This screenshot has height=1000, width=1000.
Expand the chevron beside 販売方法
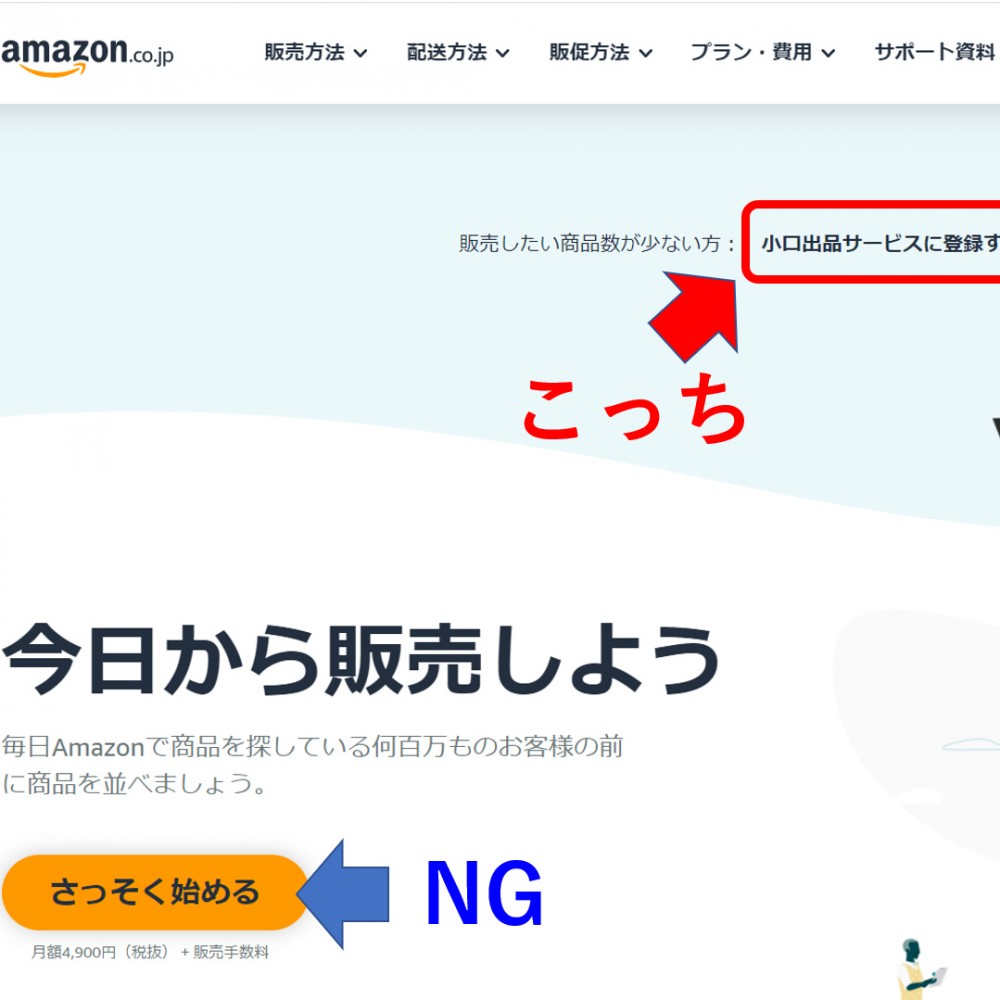coord(360,54)
